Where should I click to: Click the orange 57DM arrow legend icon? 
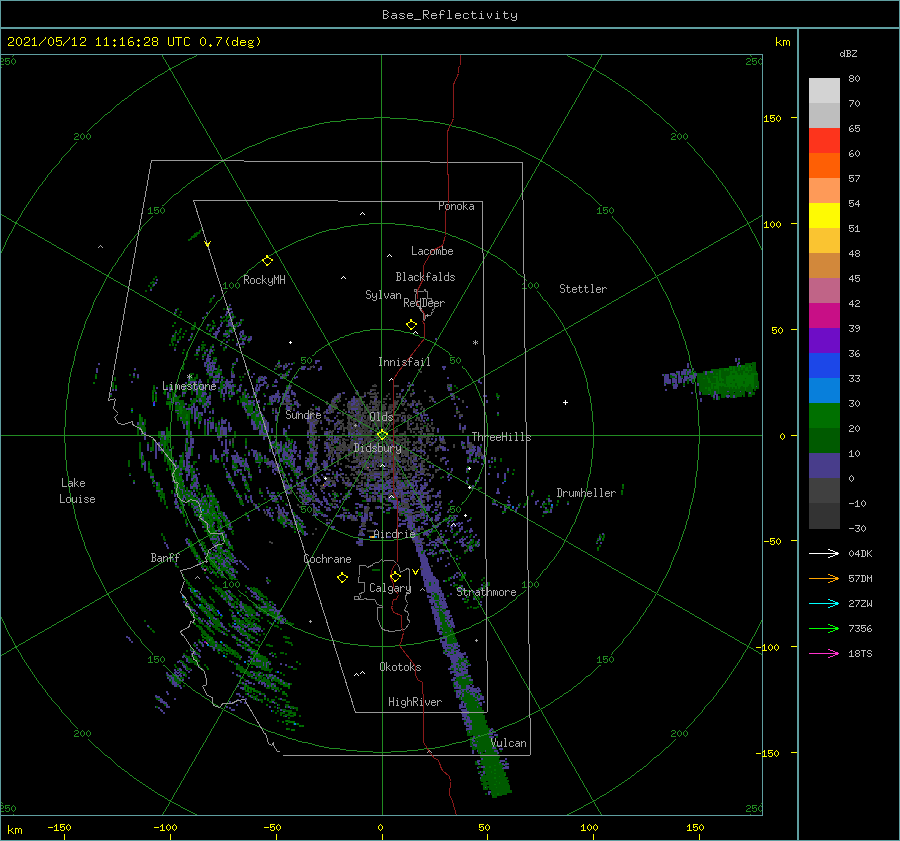click(824, 579)
